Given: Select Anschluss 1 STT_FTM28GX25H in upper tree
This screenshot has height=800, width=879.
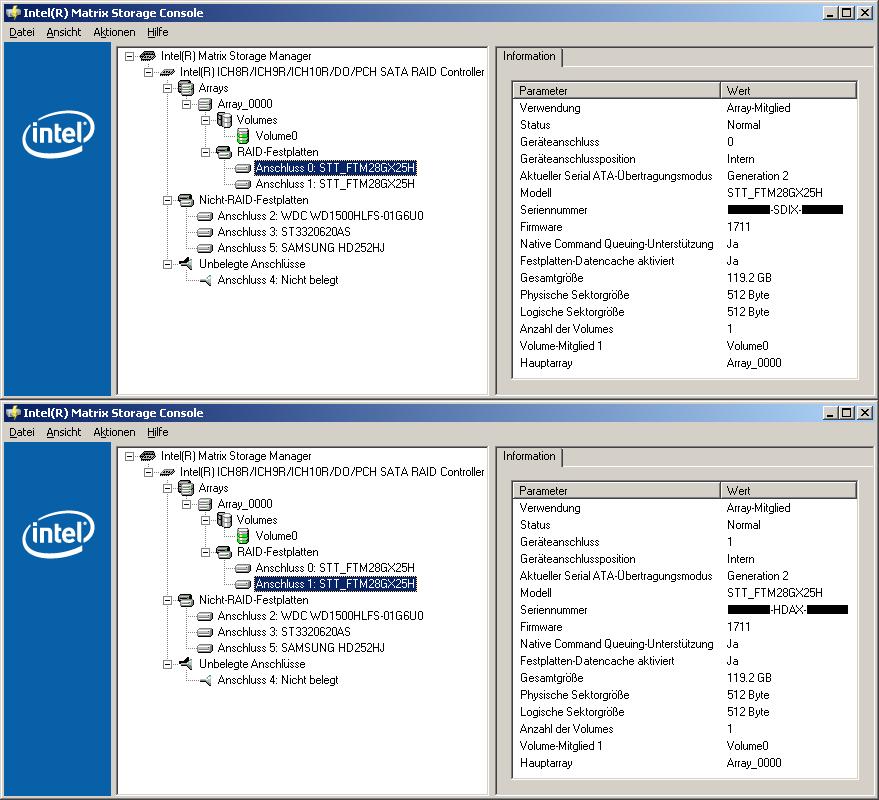Looking at the screenshot, I should (335, 184).
